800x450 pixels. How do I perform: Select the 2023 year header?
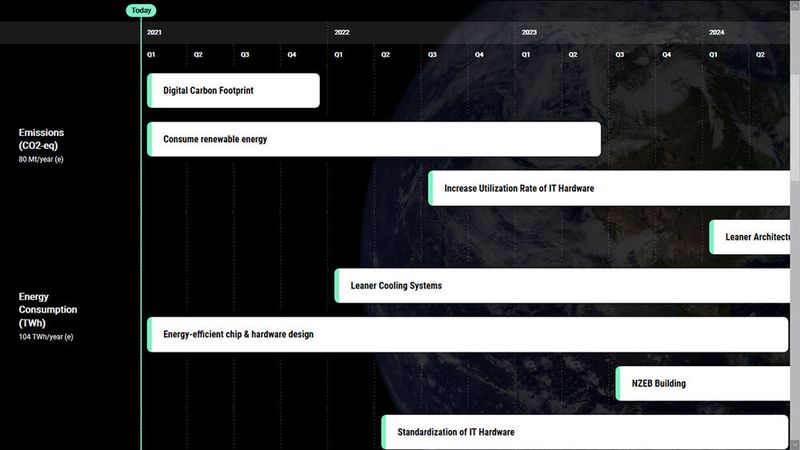529,32
